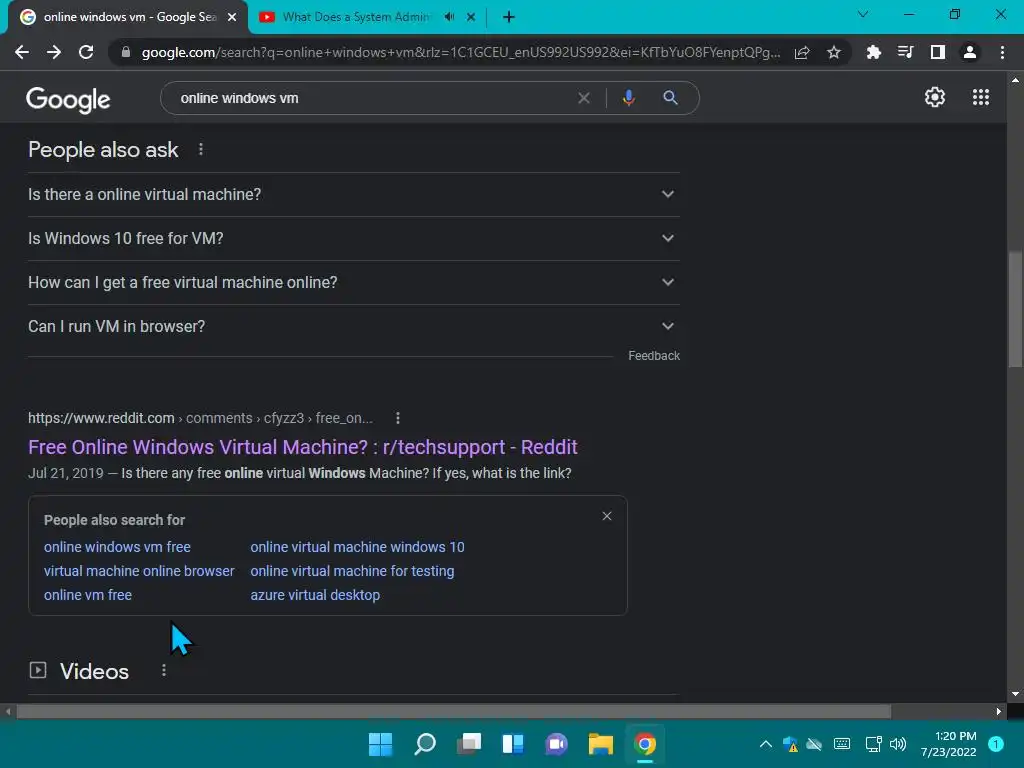Click the horizontal scrollbar thumb
Image resolution: width=1024 pixels, height=768 pixels.
tap(454, 711)
